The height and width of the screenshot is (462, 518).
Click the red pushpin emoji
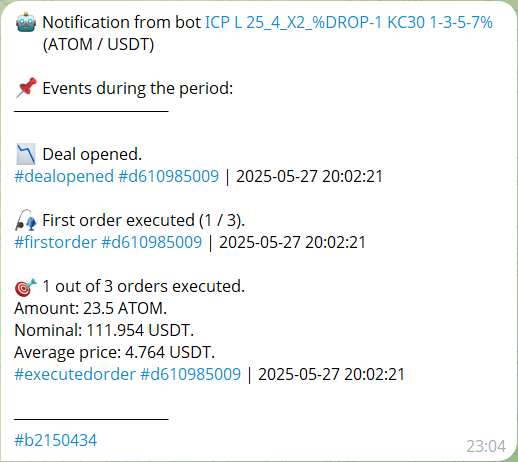click(x=26, y=88)
